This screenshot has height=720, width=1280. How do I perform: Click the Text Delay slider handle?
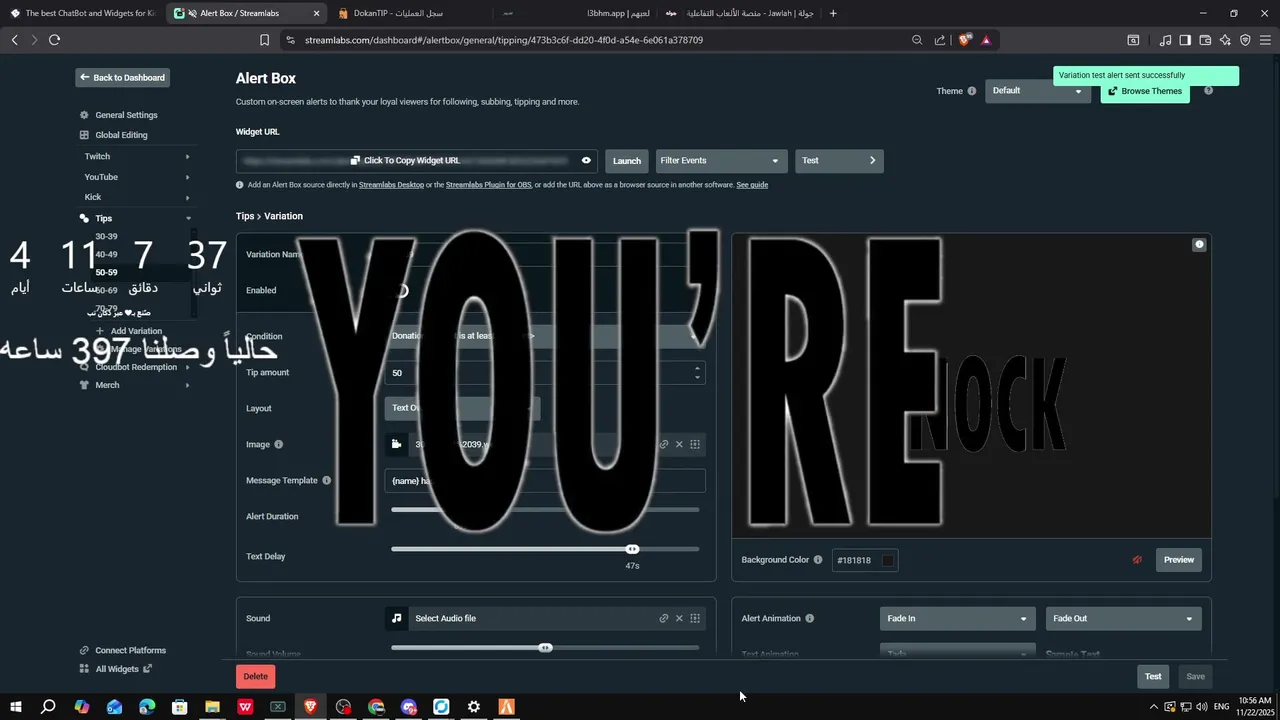click(x=632, y=549)
